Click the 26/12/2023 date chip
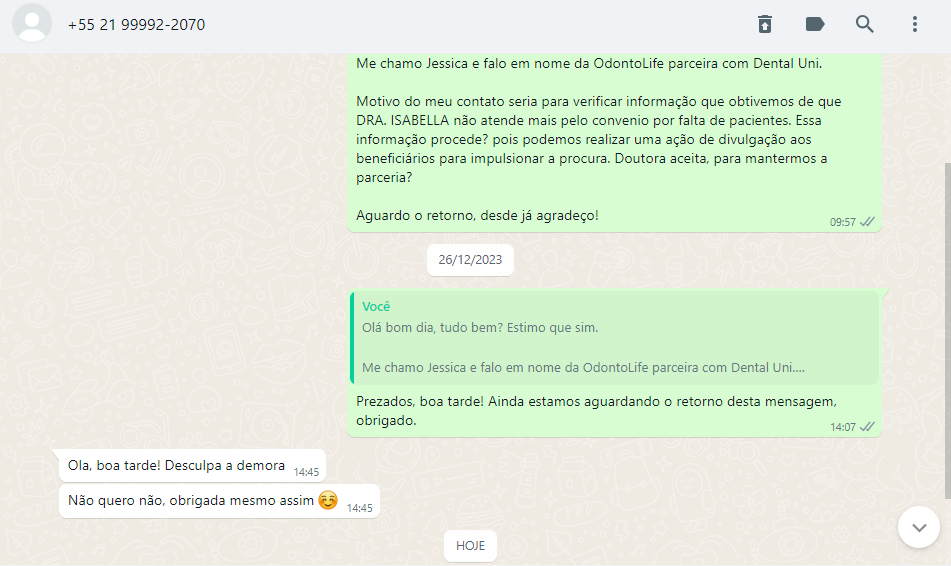The image size is (951, 566). [x=470, y=260]
